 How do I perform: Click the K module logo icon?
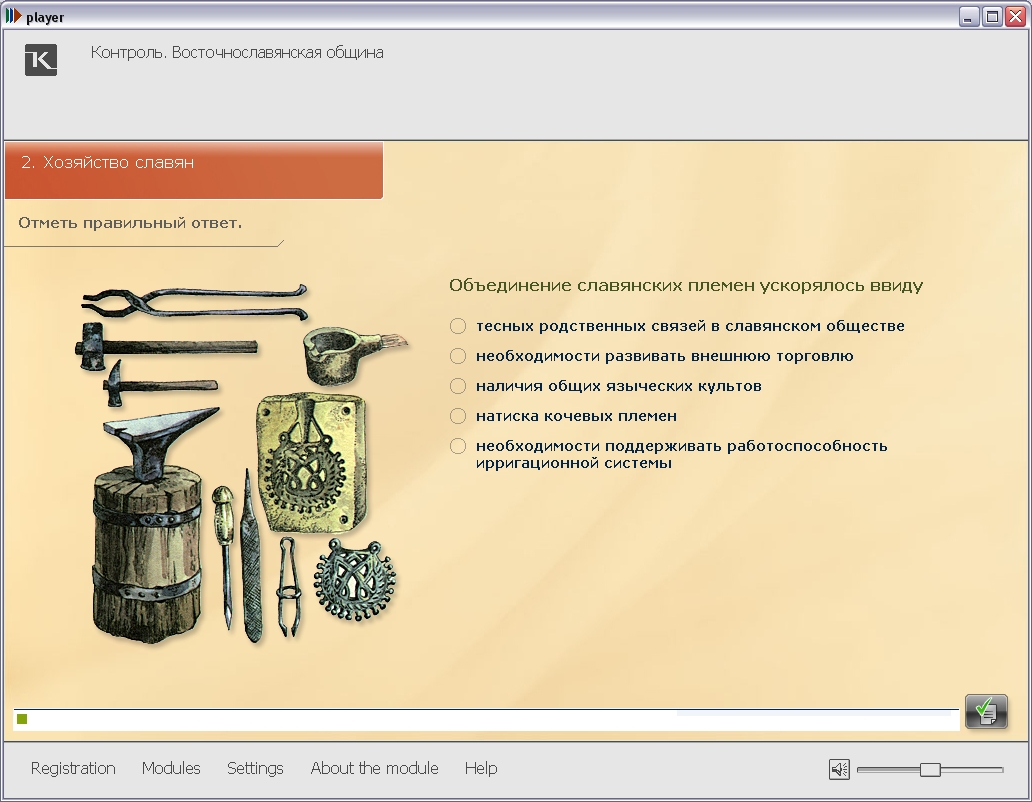41,60
